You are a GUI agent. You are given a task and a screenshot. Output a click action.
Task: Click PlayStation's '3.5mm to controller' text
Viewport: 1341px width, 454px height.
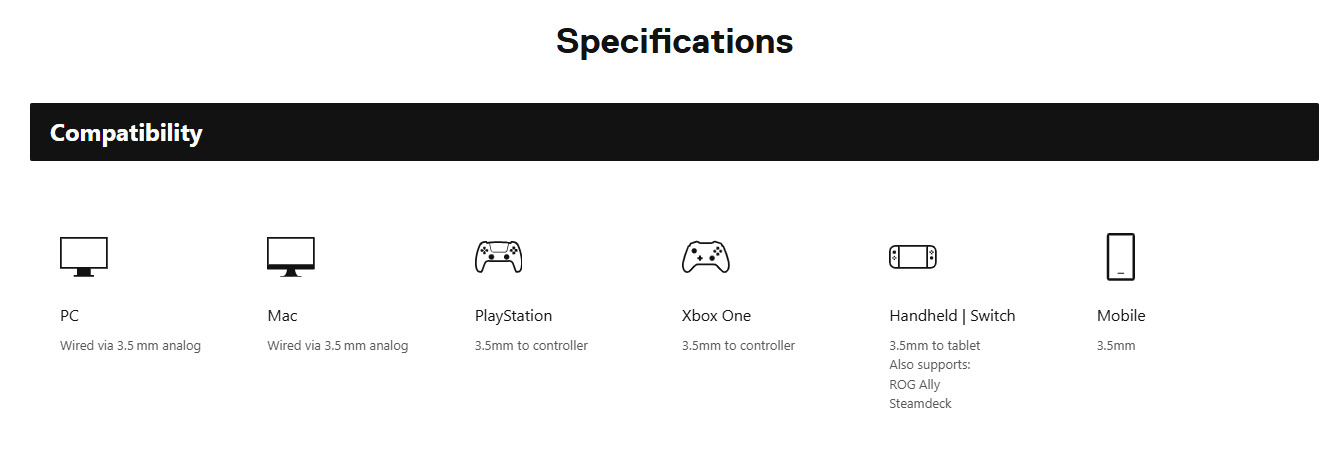pos(531,346)
